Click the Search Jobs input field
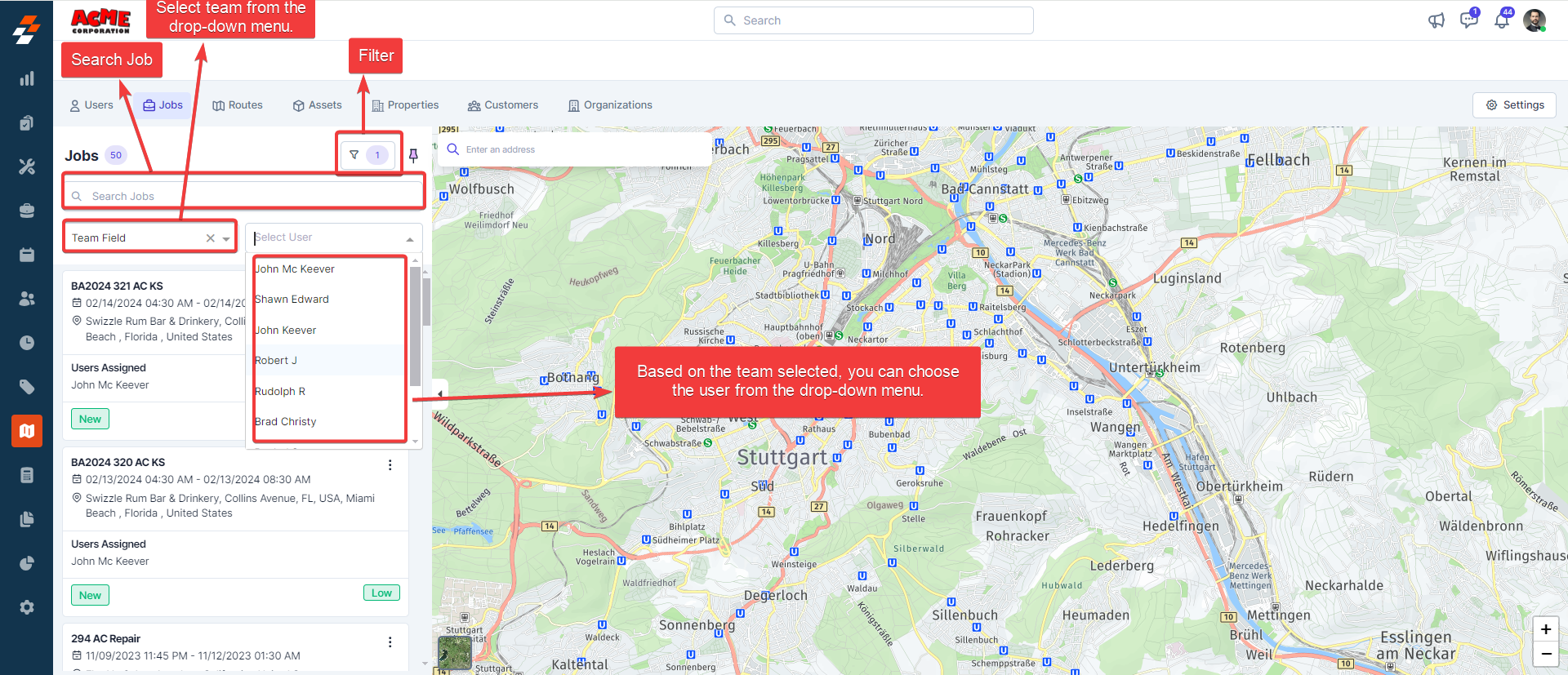This screenshot has height=675, width=1568. pos(245,196)
